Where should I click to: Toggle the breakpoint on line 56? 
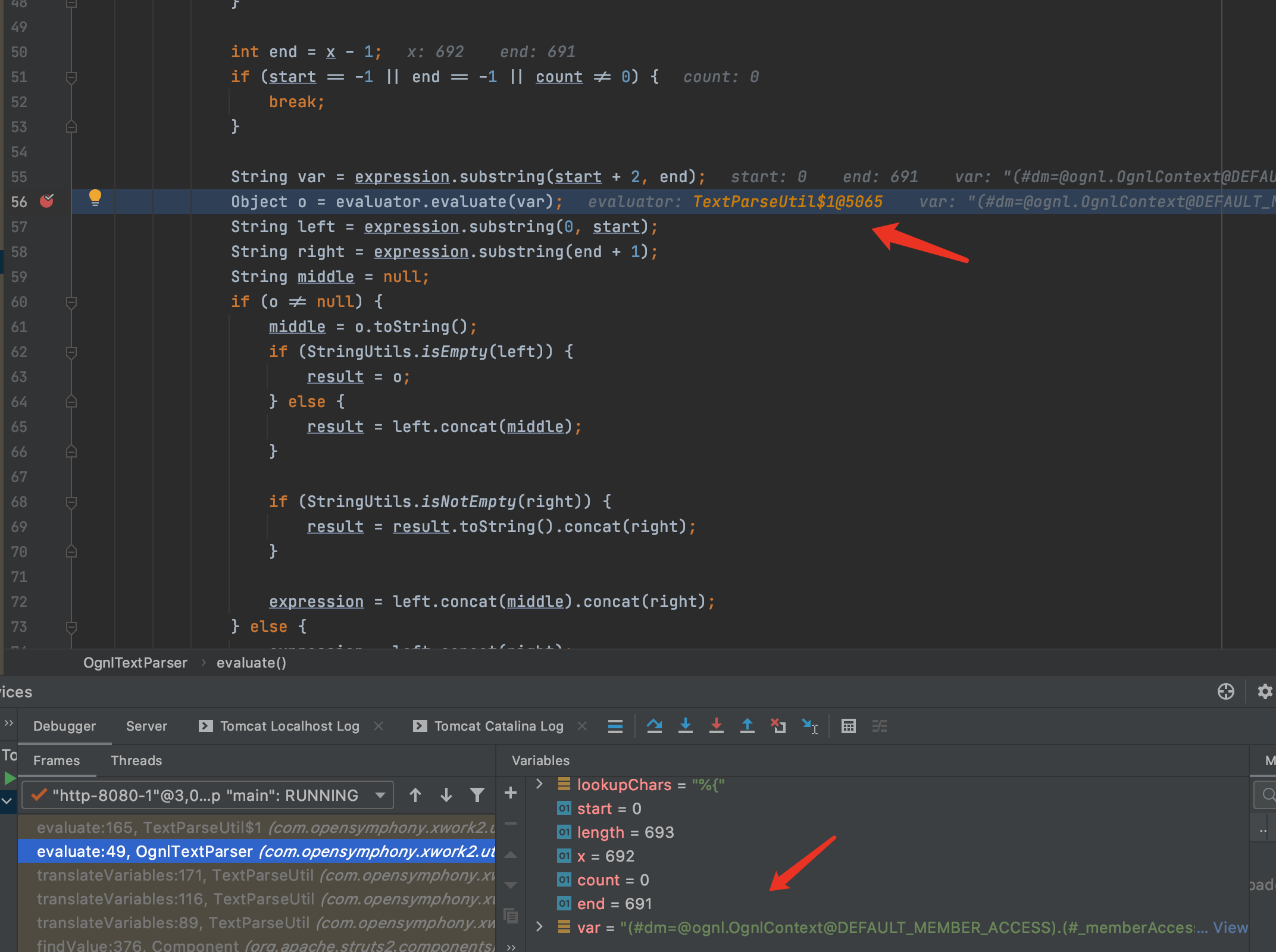46,201
